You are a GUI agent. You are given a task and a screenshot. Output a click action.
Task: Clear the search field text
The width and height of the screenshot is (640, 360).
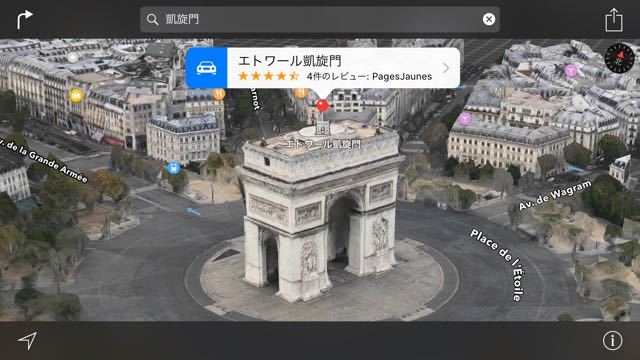pos(489,19)
